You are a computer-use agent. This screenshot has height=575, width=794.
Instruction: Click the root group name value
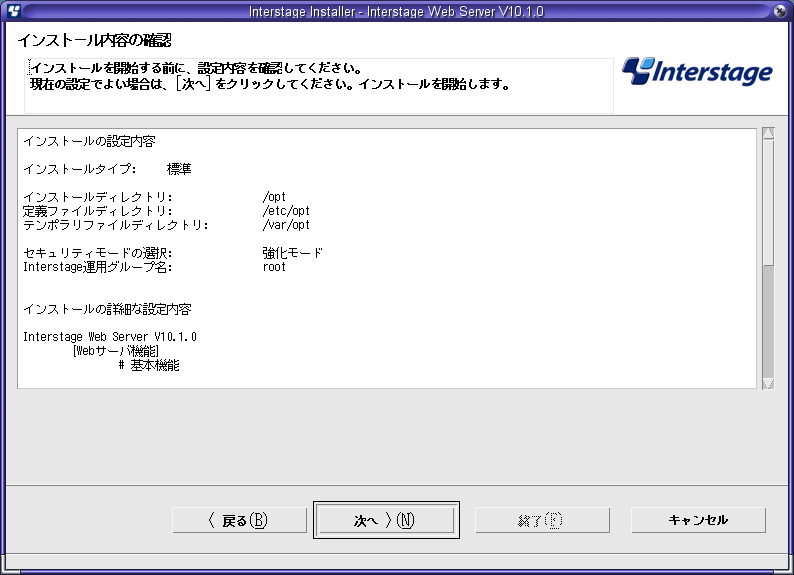[x=274, y=267]
